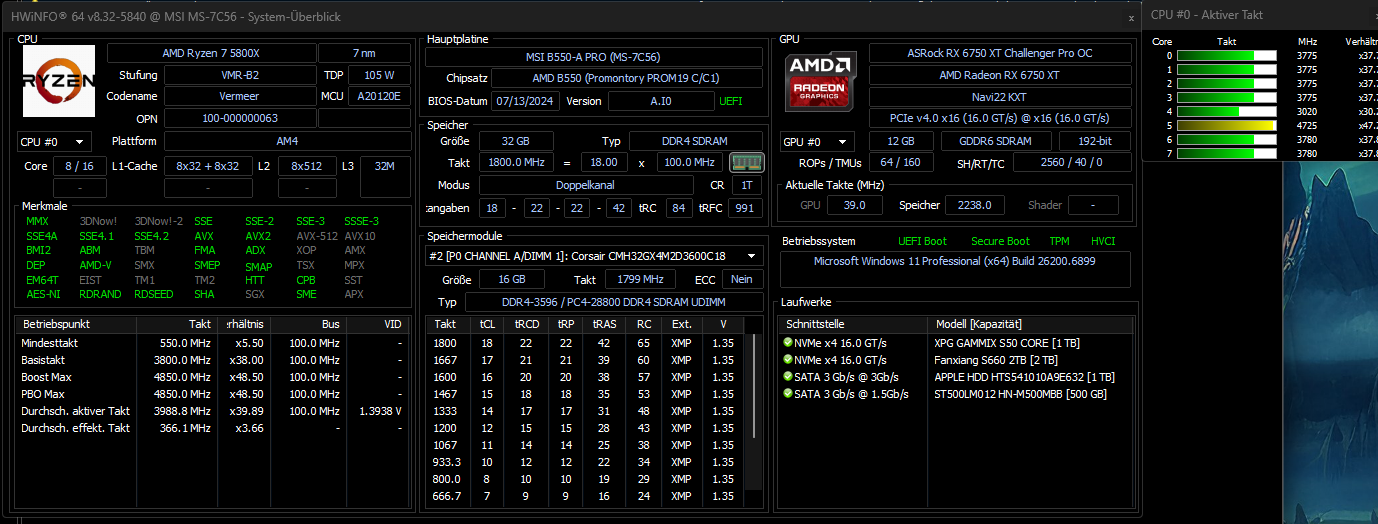Click the AMD Ryzen 7 5800X name field
The width and height of the screenshot is (1378, 524).
coord(211,53)
